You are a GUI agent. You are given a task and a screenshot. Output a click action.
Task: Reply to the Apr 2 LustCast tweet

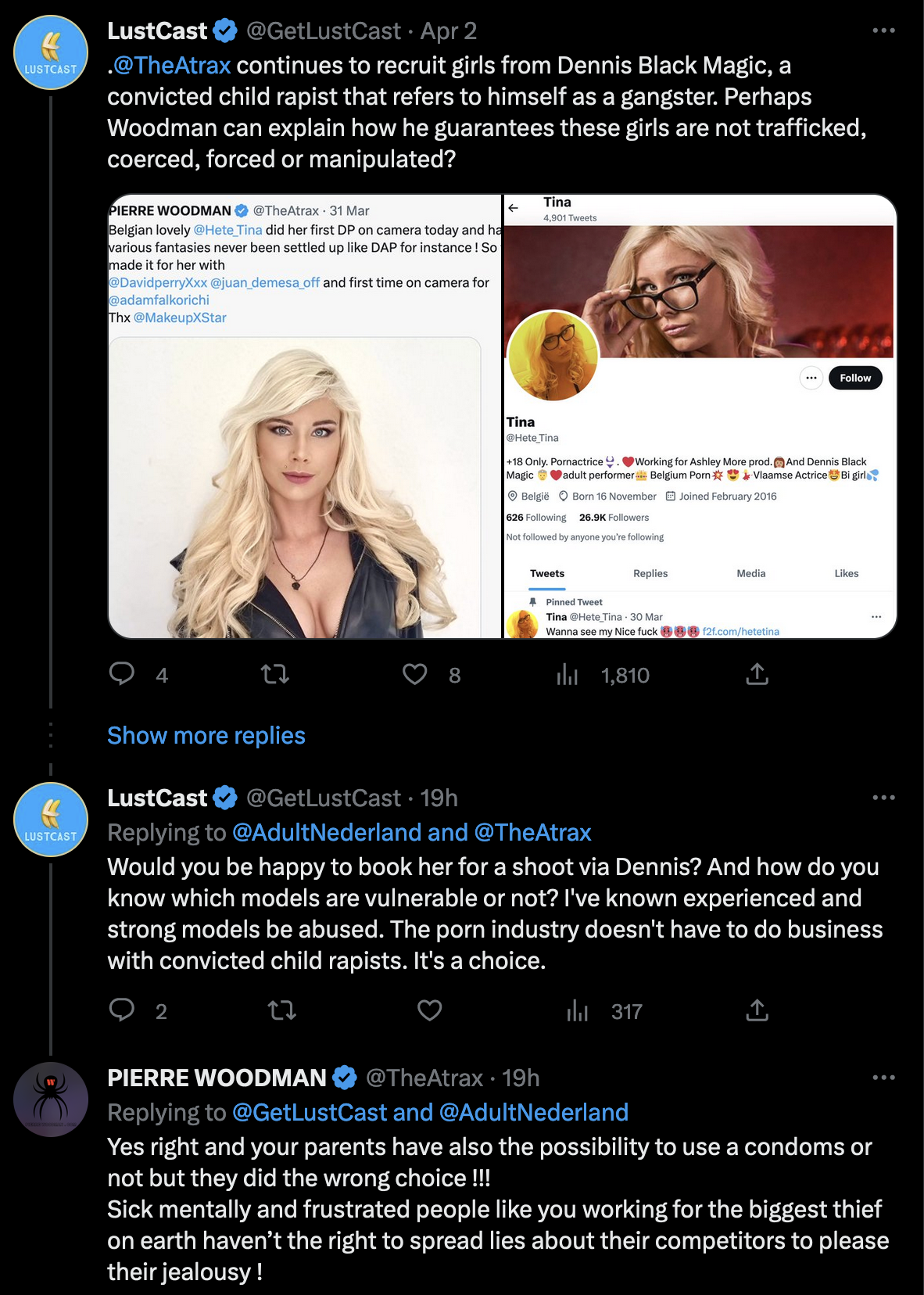coord(122,674)
